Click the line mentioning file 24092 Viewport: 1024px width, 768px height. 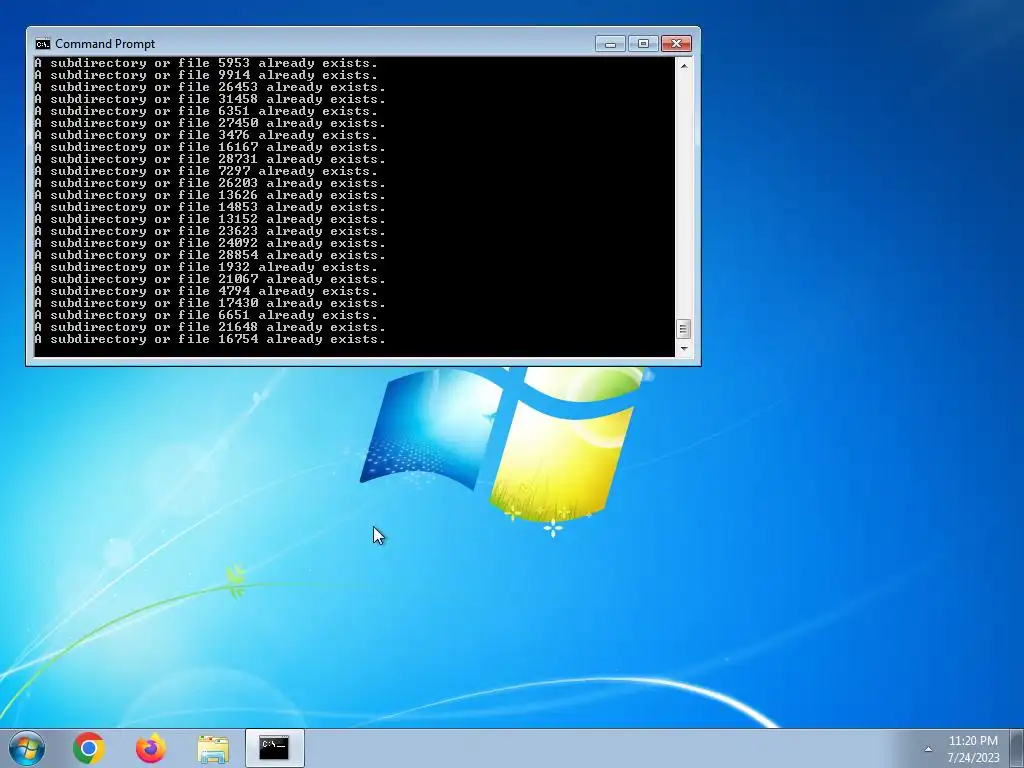(x=210, y=243)
